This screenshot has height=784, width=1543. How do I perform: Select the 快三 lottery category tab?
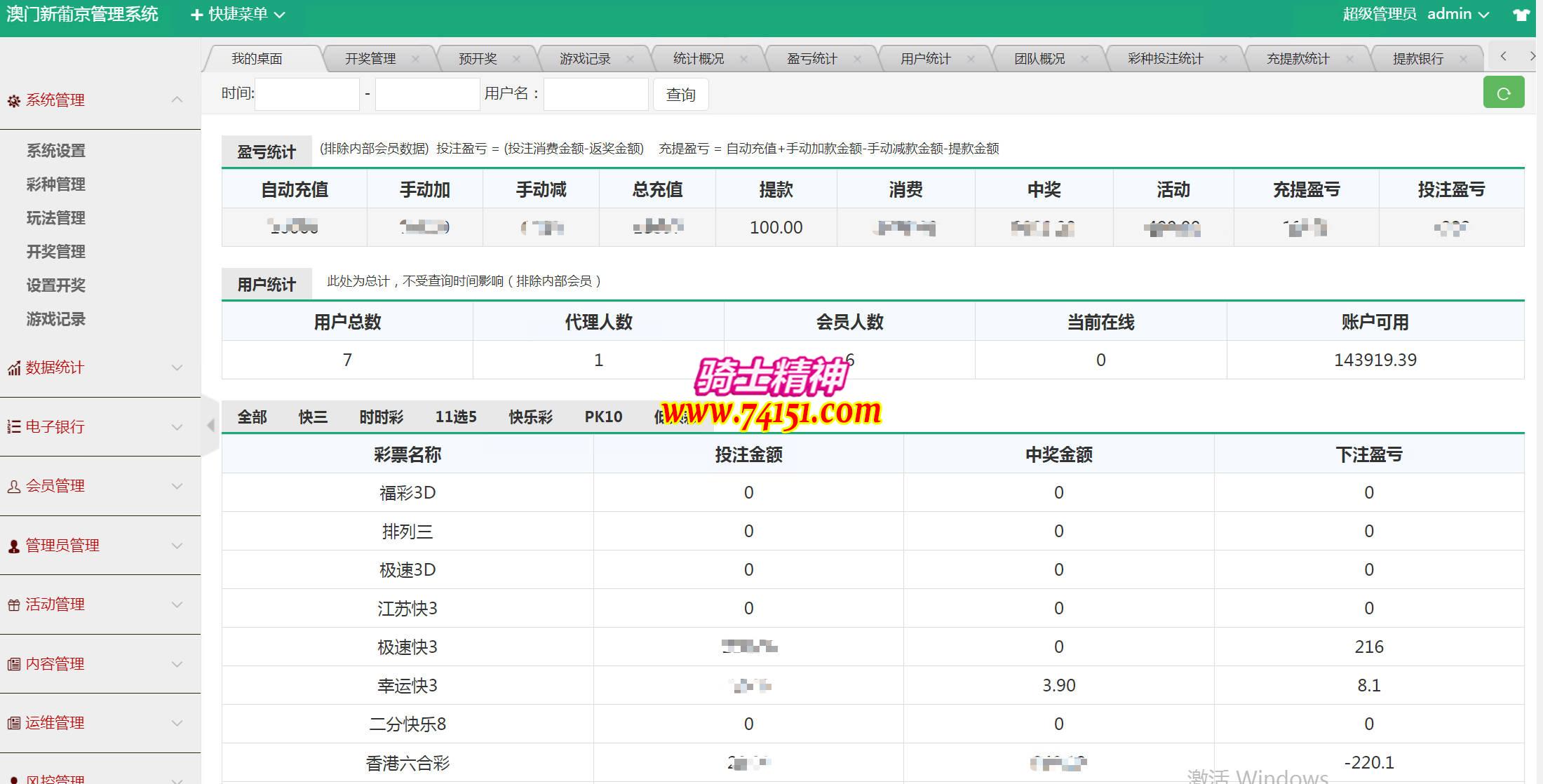pyautogui.click(x=313, y=417)
